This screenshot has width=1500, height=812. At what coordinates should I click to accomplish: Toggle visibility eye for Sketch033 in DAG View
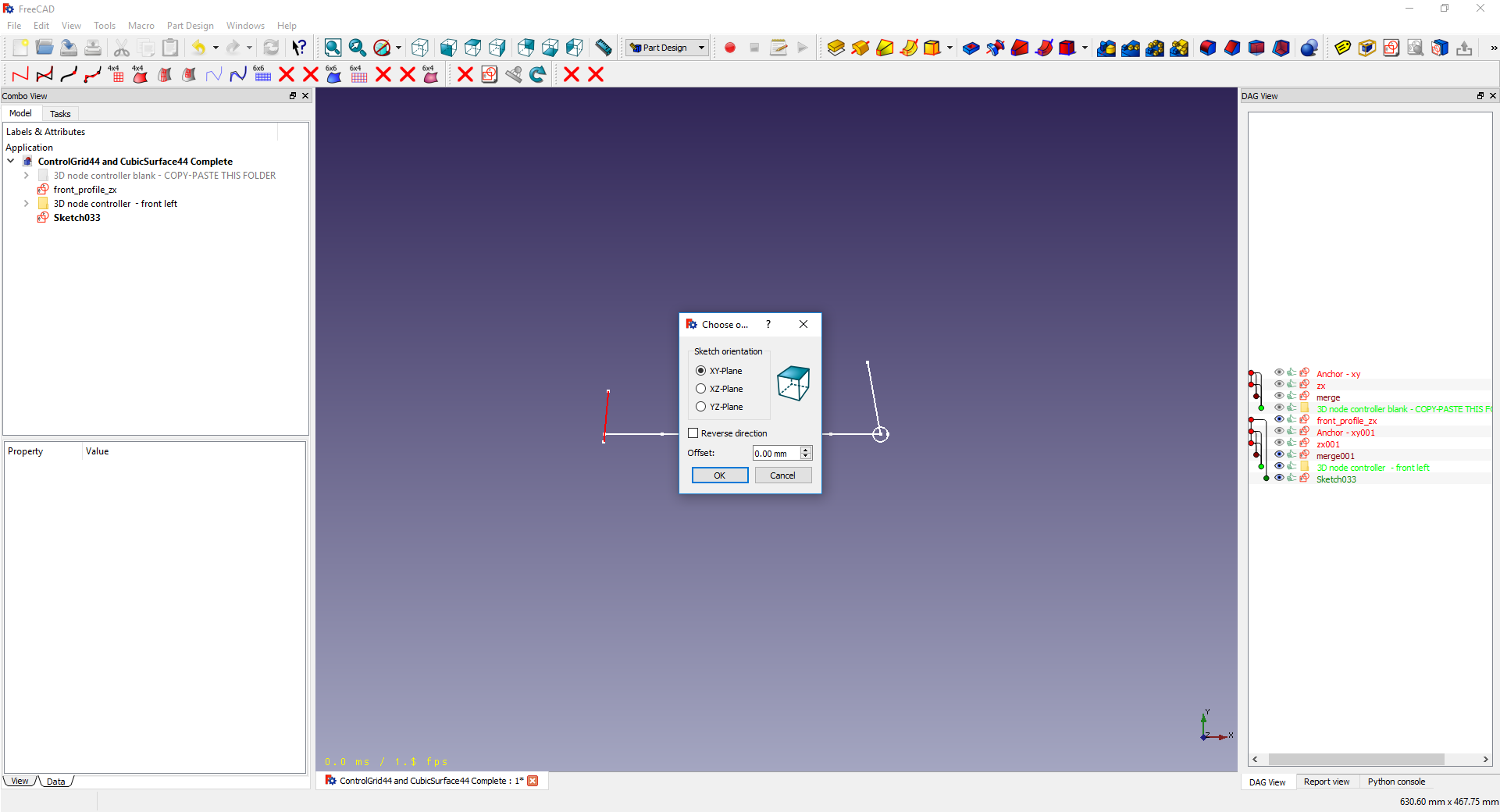click(x=1279, y=478)
